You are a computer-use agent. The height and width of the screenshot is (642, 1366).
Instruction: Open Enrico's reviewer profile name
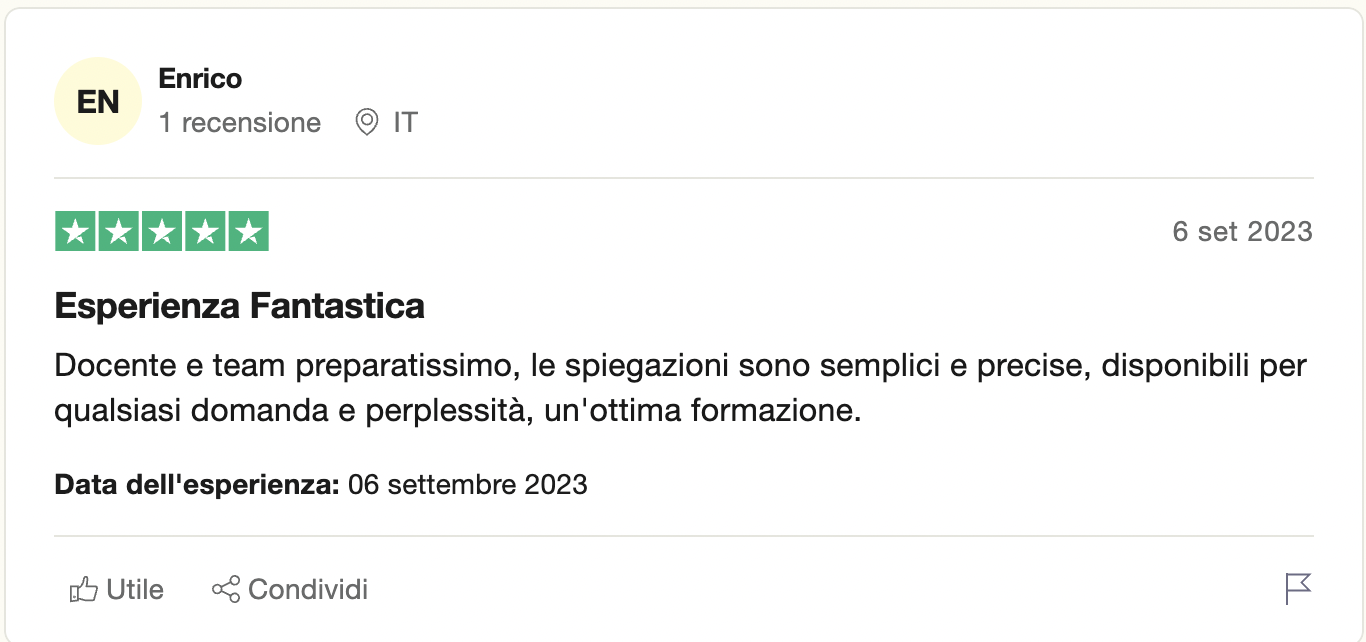[x=200, y=79]
